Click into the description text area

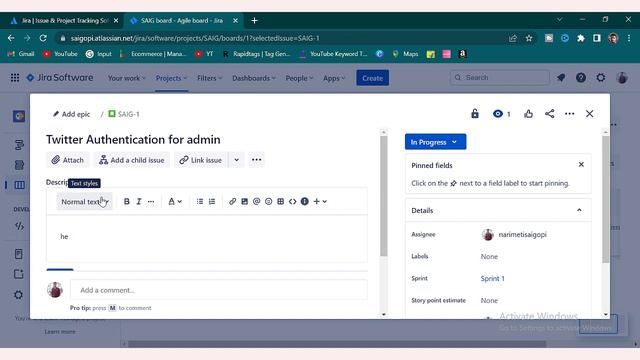pyautogui.click(x=207, y=238)
